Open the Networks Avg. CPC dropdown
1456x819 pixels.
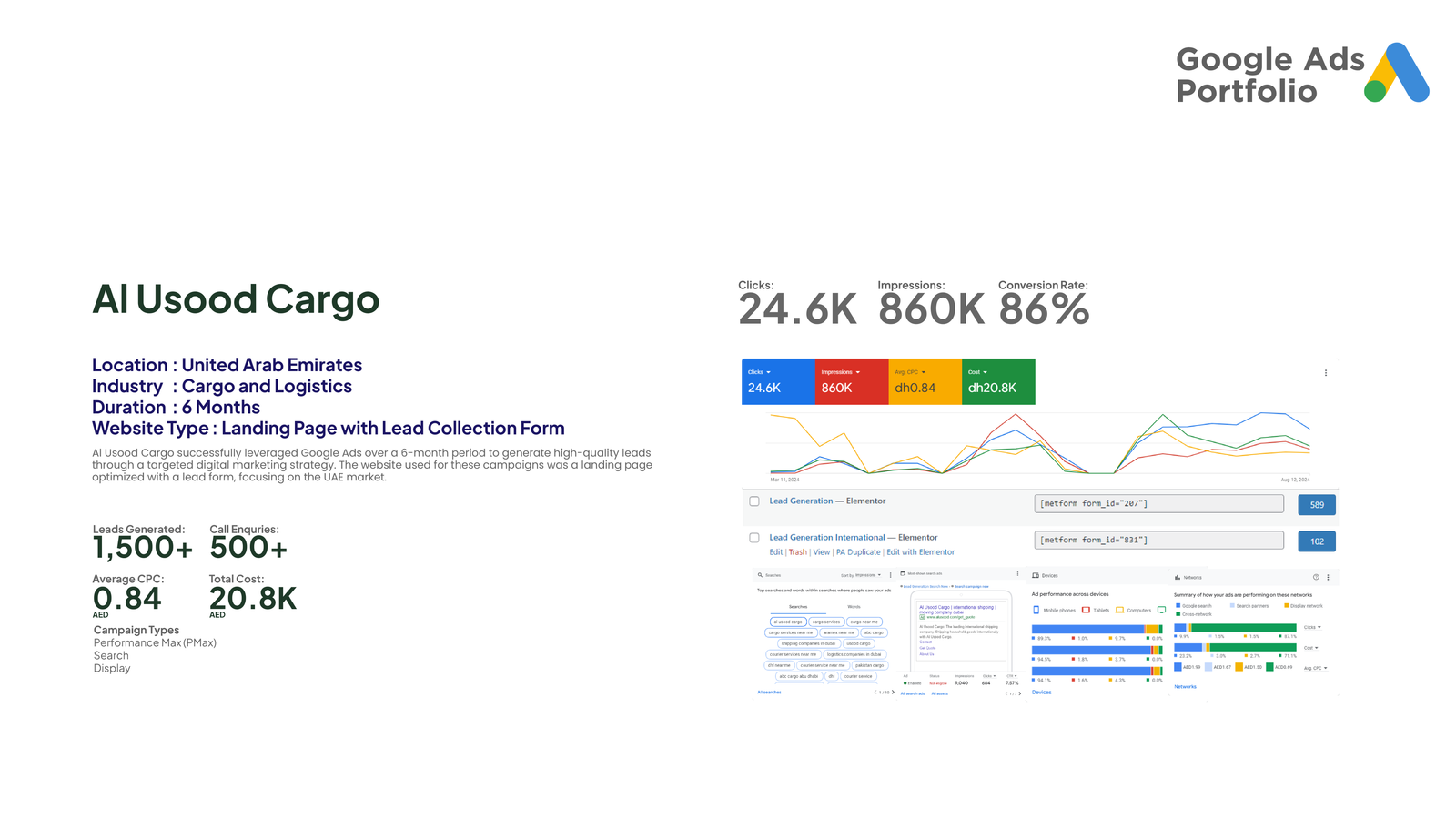(x=1316, y=668)
